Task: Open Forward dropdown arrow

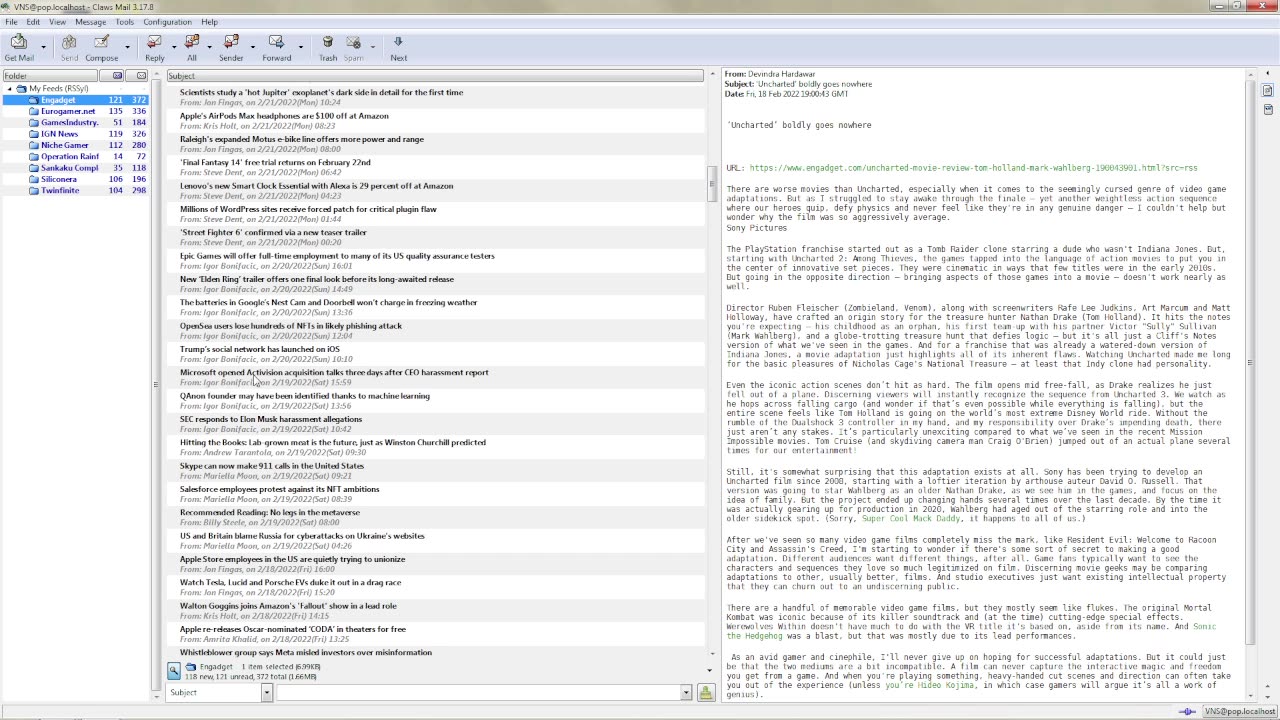Action: tap(301, 46)
